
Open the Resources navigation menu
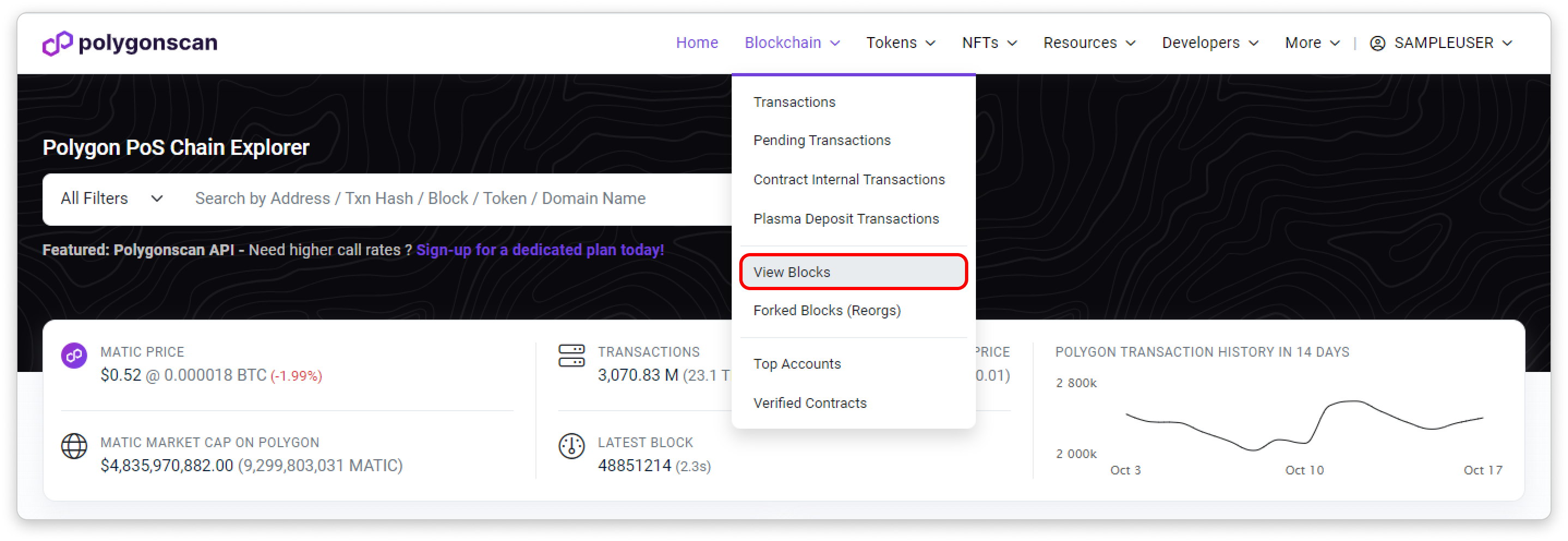coord(1089,43)
